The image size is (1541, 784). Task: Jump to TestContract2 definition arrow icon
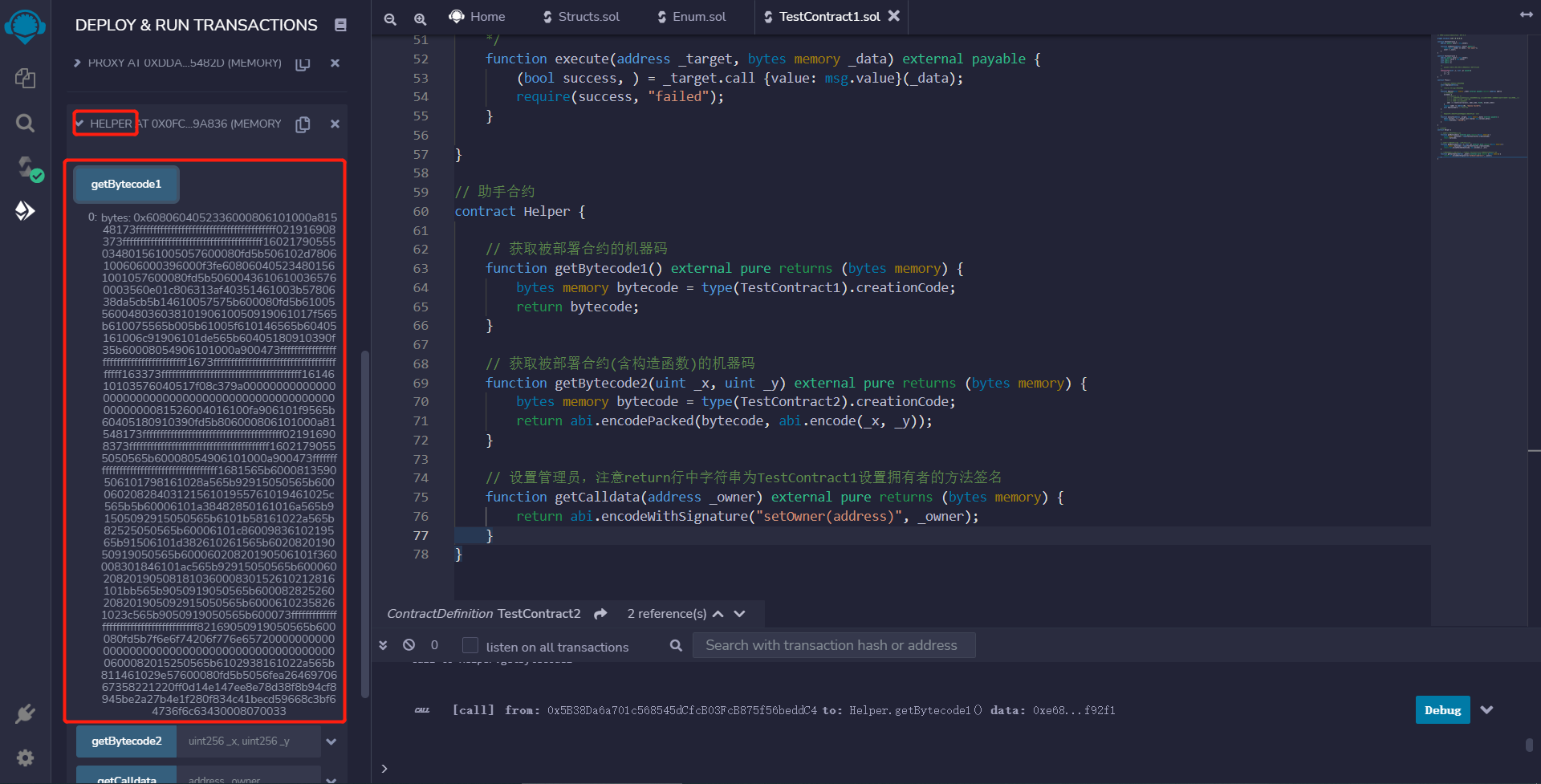point(600,614)
